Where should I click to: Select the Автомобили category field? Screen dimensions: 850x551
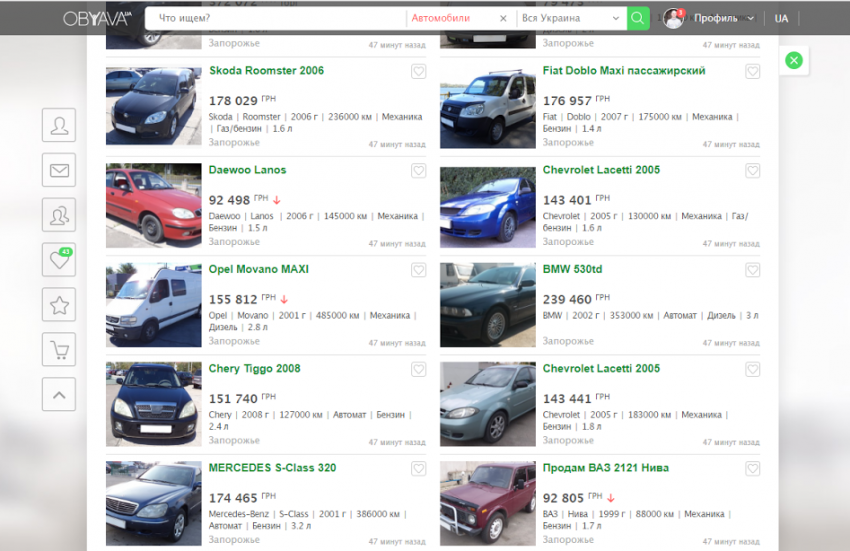point(453,18)
